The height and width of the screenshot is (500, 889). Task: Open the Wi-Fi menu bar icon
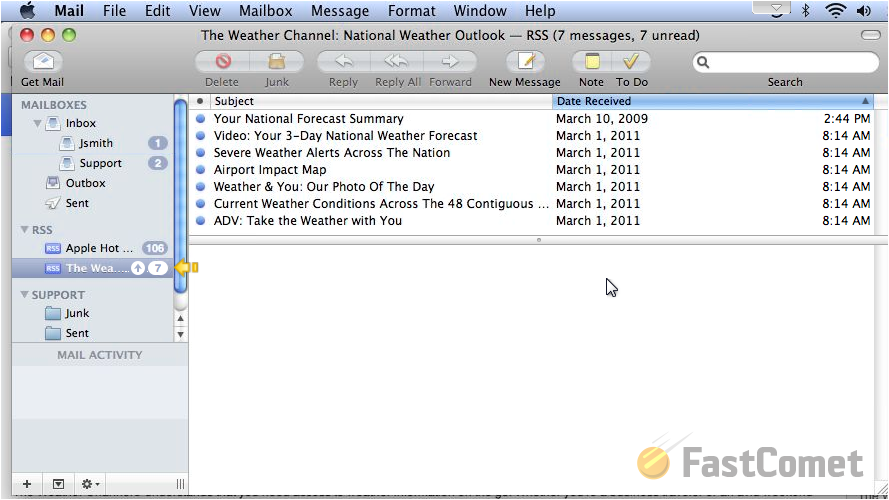(x=836, y=10)
